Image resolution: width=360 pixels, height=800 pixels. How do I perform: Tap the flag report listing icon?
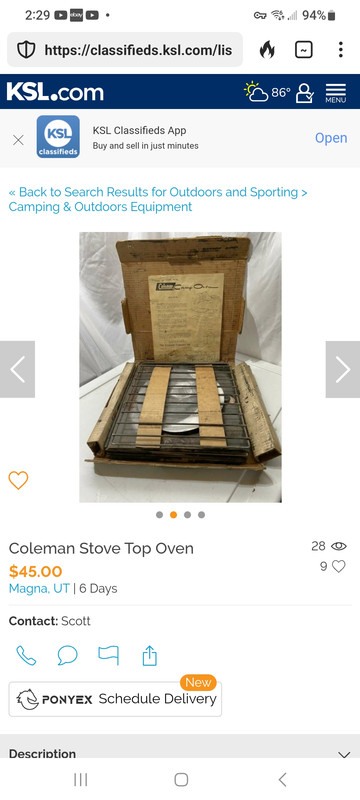[109, 656]
